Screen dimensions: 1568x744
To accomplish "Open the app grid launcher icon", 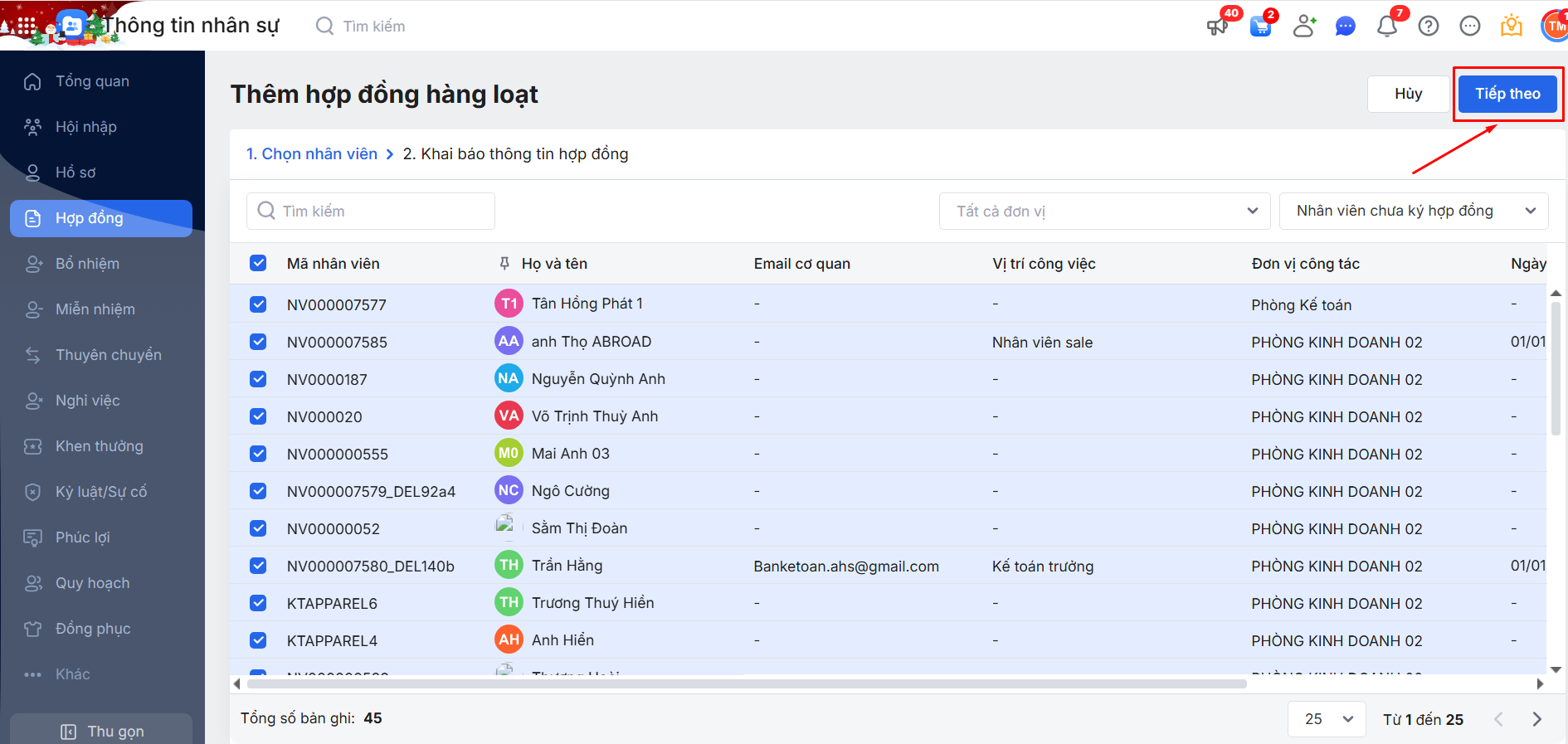I will pyautogui.click(x=27, y=27).
